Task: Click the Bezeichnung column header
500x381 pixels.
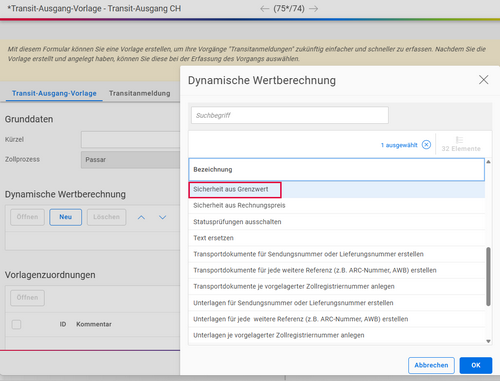Action: (337, 169)
